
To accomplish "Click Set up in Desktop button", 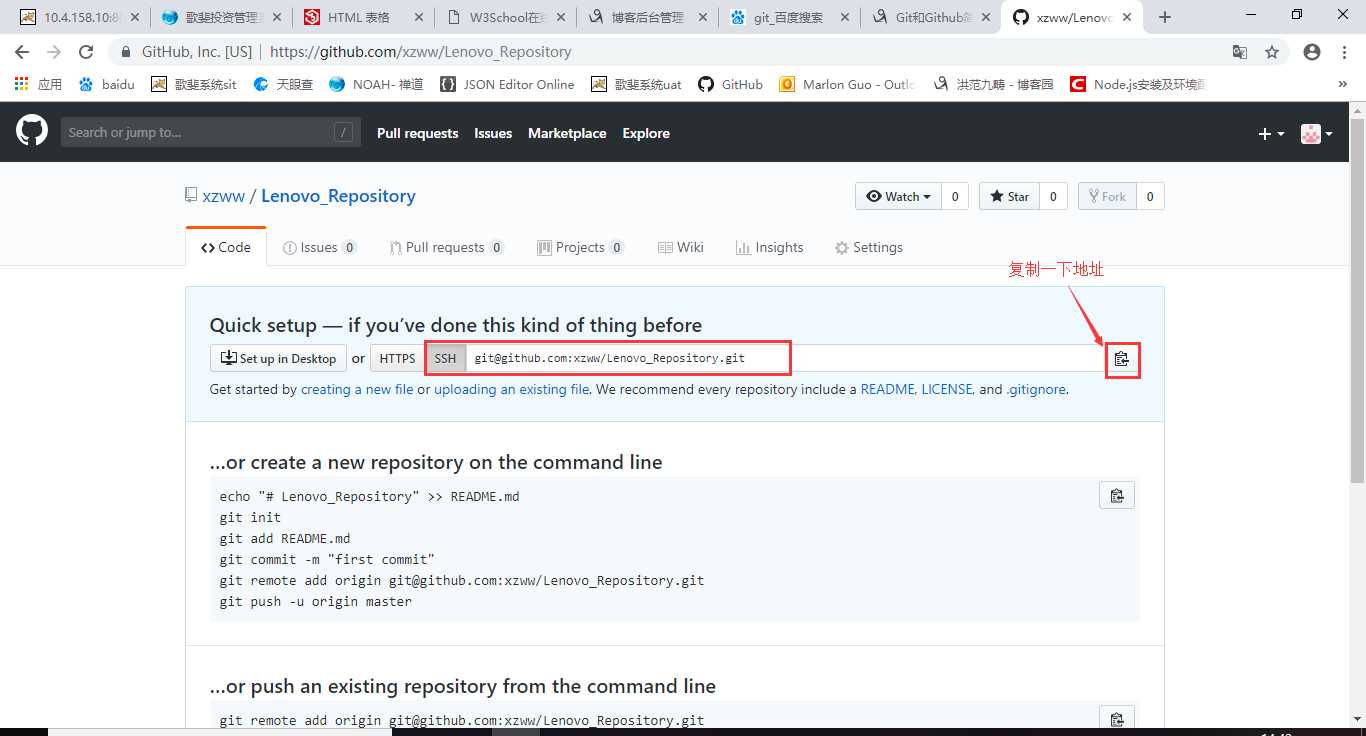I will 278,358.
